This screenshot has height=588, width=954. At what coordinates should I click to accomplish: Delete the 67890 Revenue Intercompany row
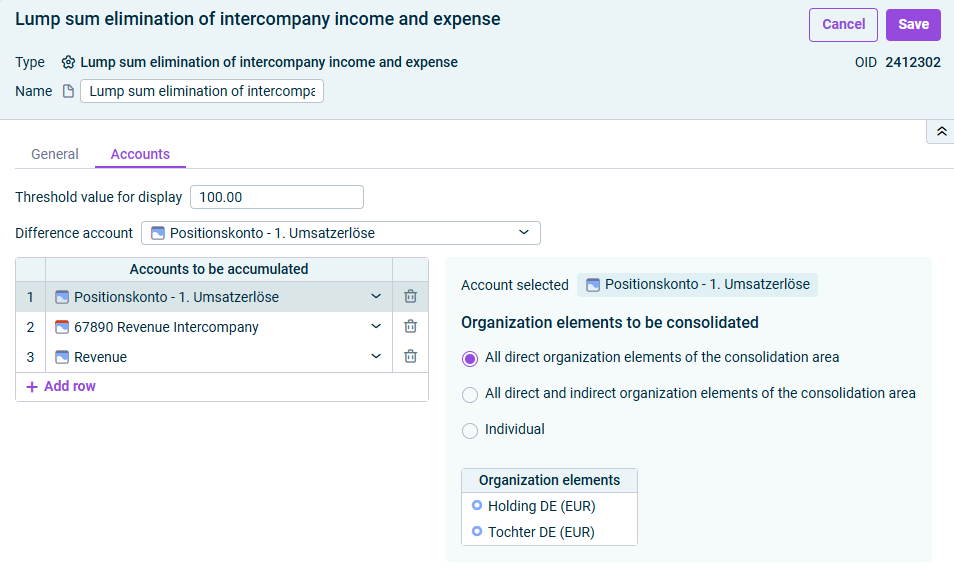pyautogui.click(x=411, y=326)
